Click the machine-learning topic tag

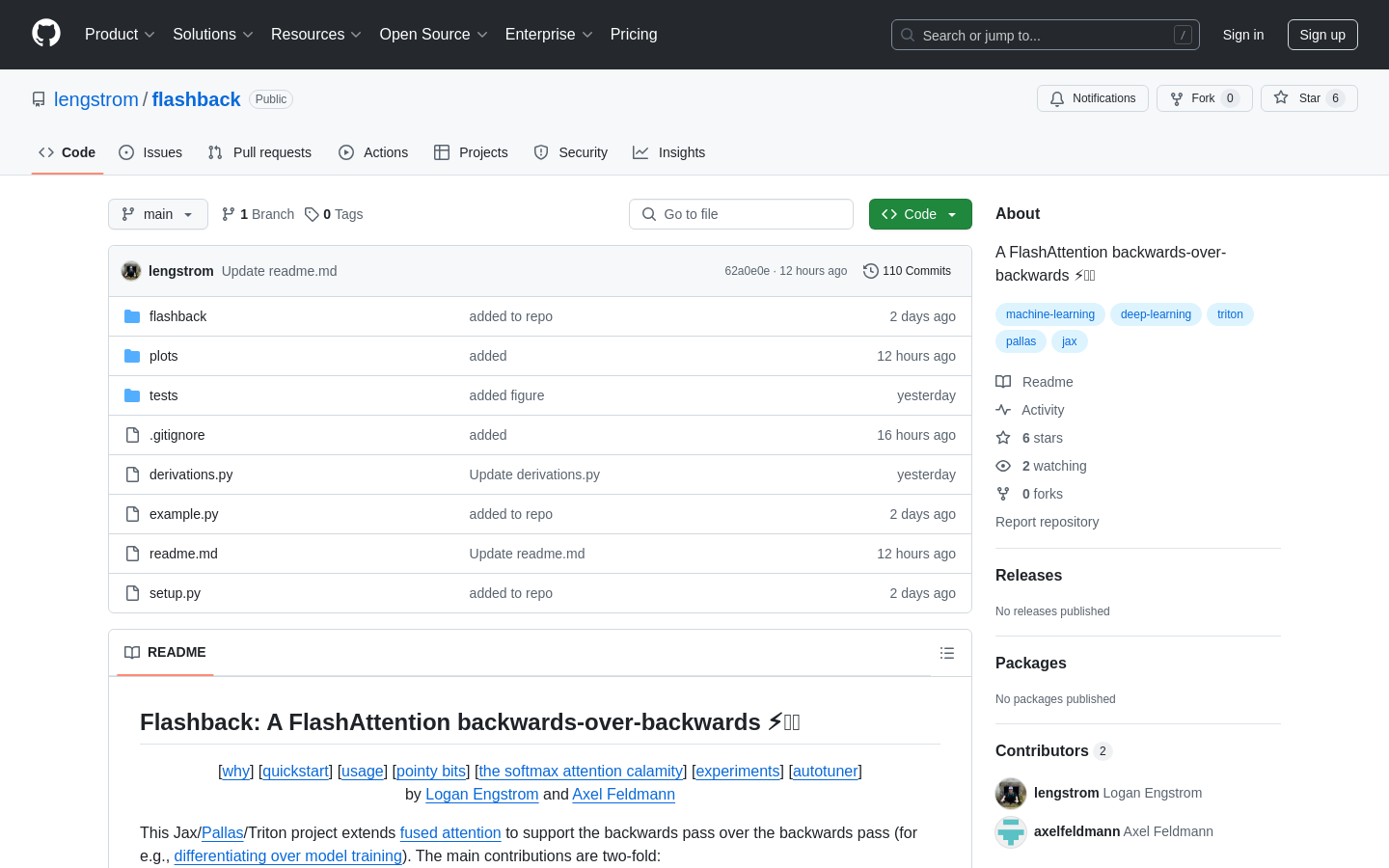click(x=1050, y=314)
